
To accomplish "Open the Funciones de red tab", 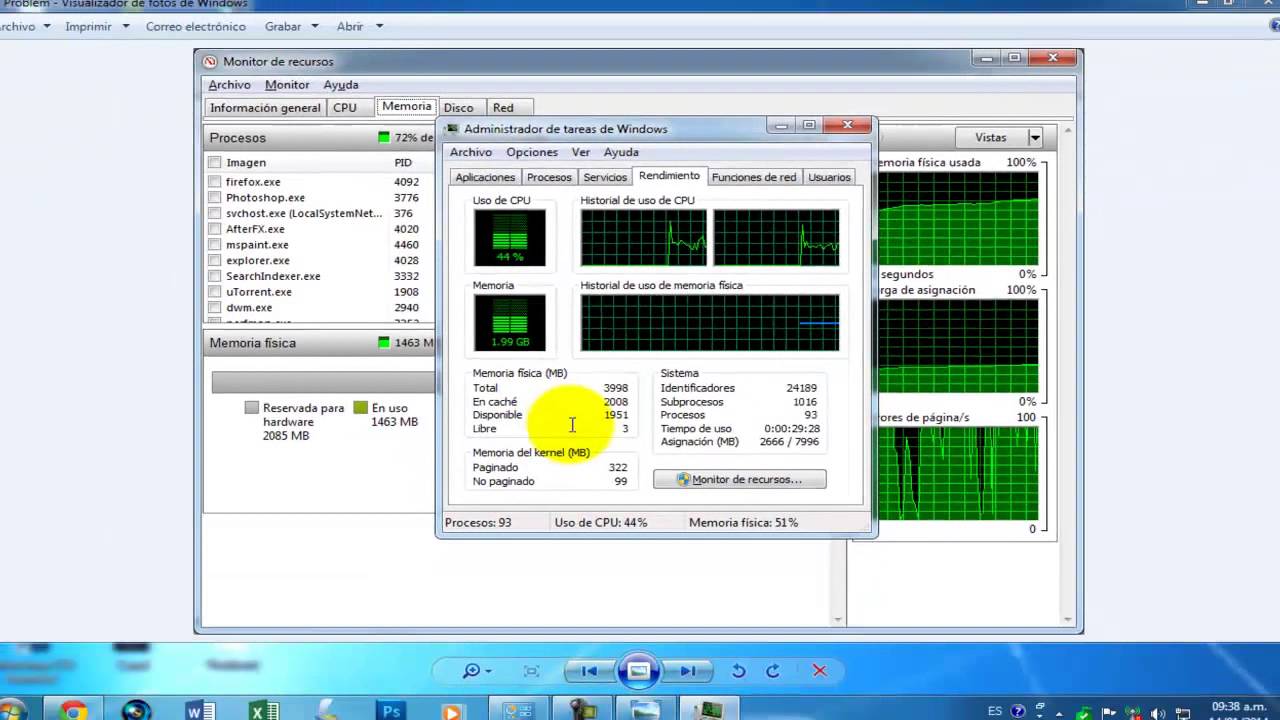I will coord(754,177).
